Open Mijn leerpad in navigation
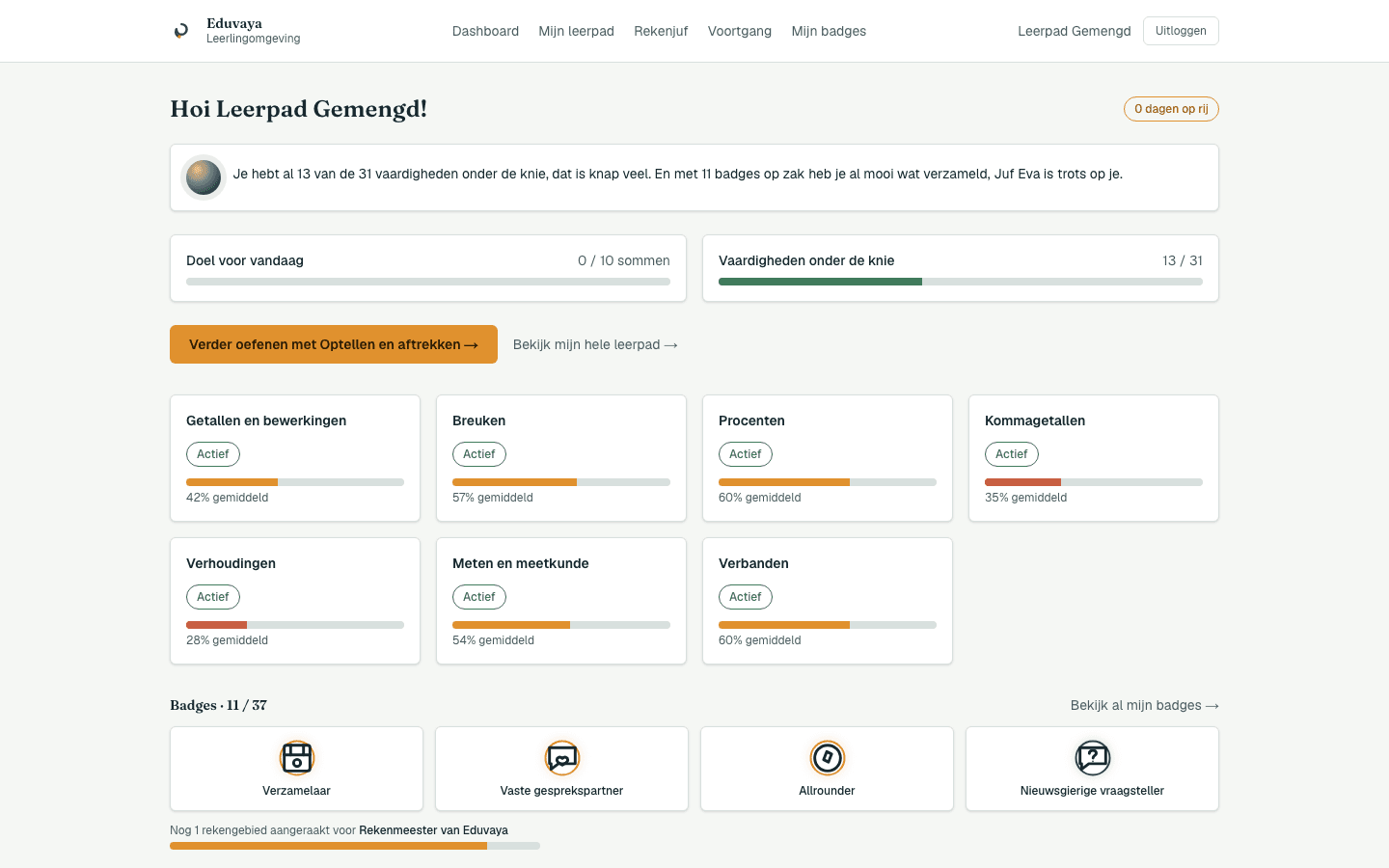Screen dimensions: 1389x868 (577, 31)
